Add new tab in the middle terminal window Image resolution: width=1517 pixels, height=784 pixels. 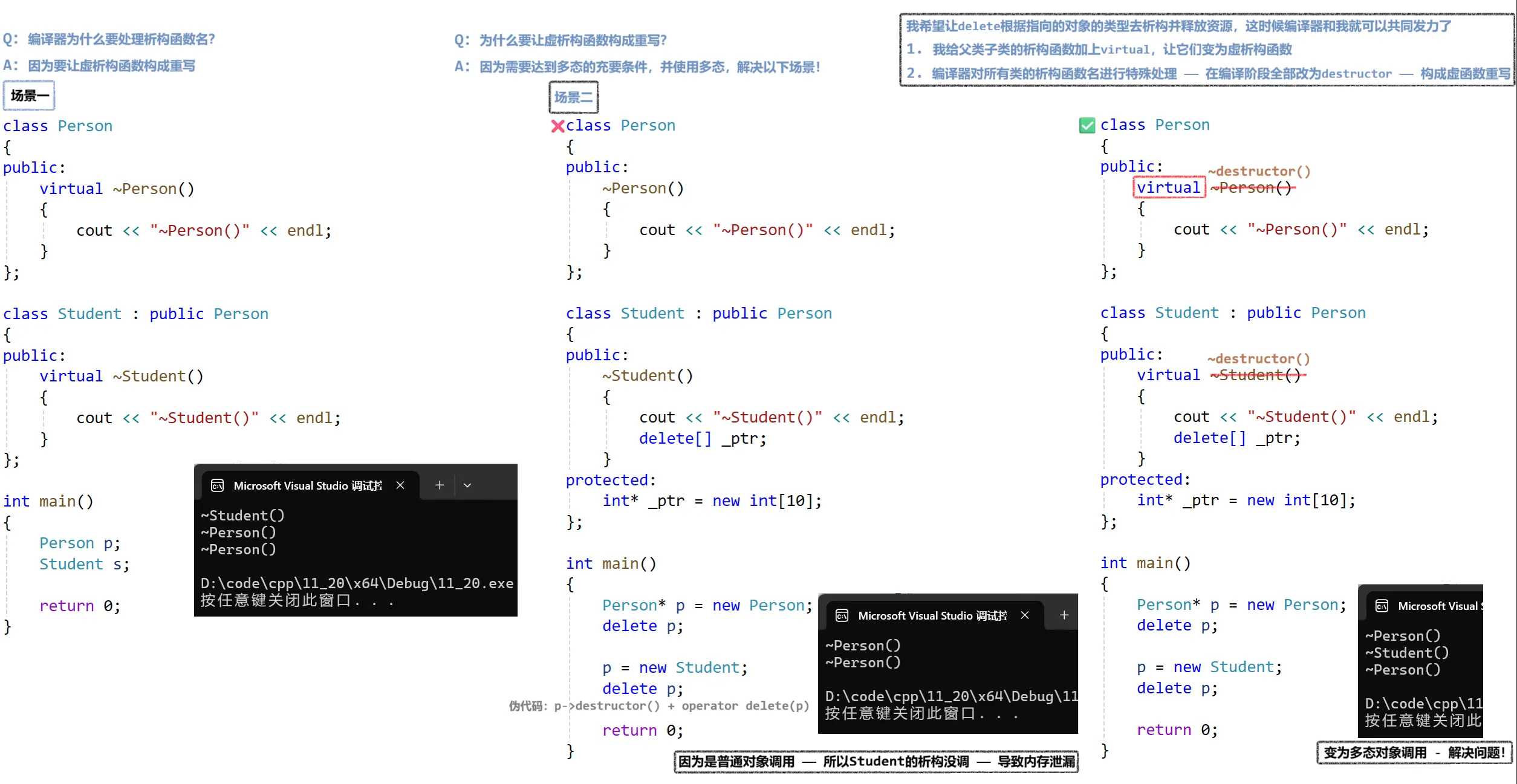1064,615
